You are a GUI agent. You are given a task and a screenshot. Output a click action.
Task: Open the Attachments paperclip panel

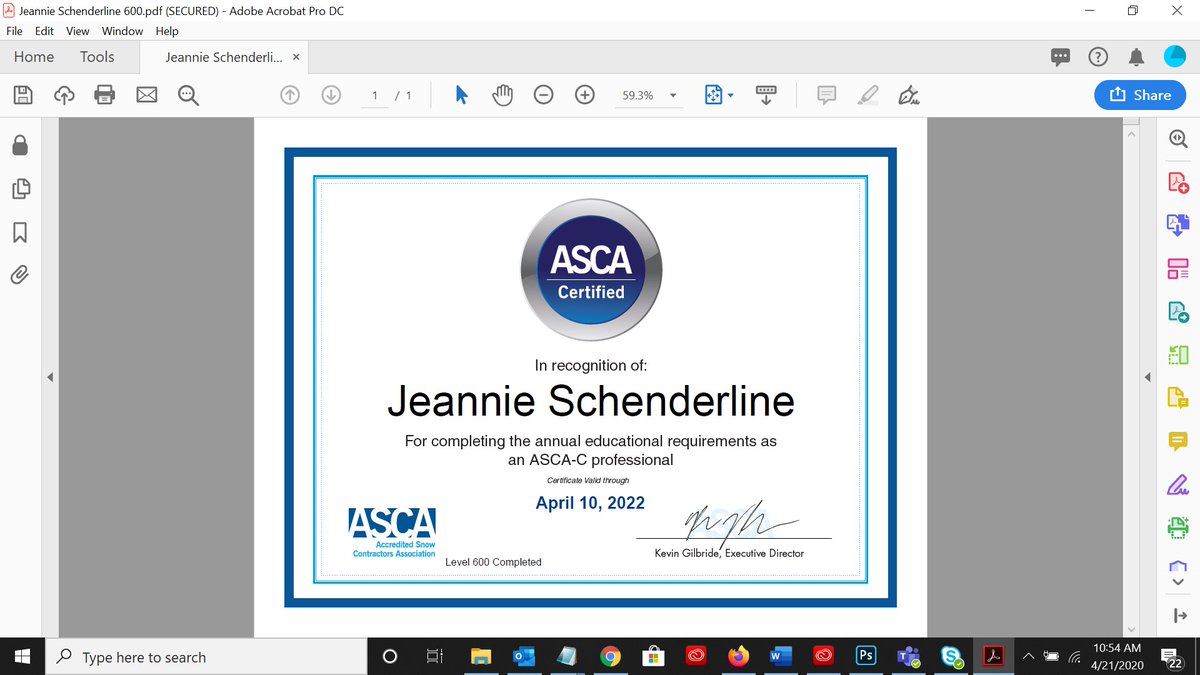coord(19,274)
